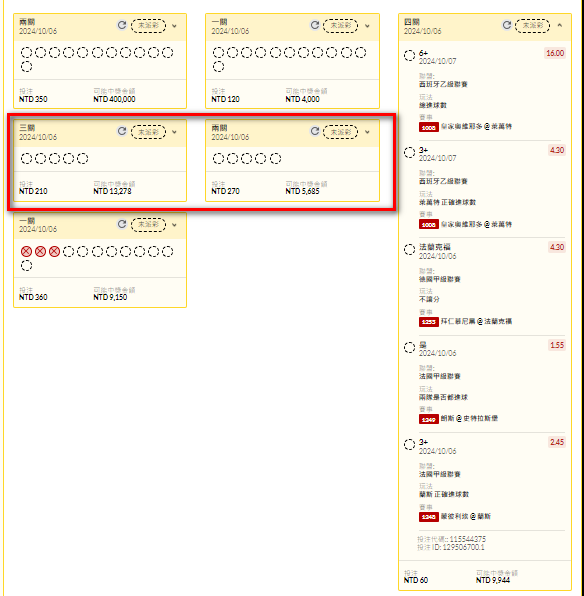Click the second red X result circle
584x596 pixels.
[40, 252]
